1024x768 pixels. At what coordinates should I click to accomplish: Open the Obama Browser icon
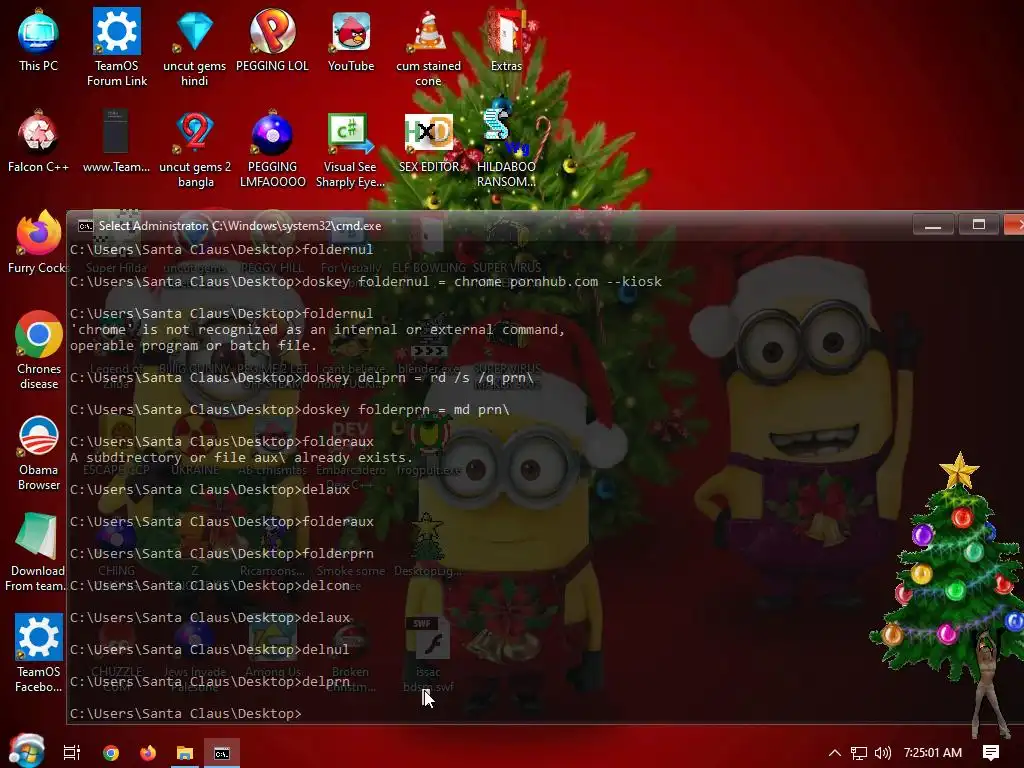(39, 452)
